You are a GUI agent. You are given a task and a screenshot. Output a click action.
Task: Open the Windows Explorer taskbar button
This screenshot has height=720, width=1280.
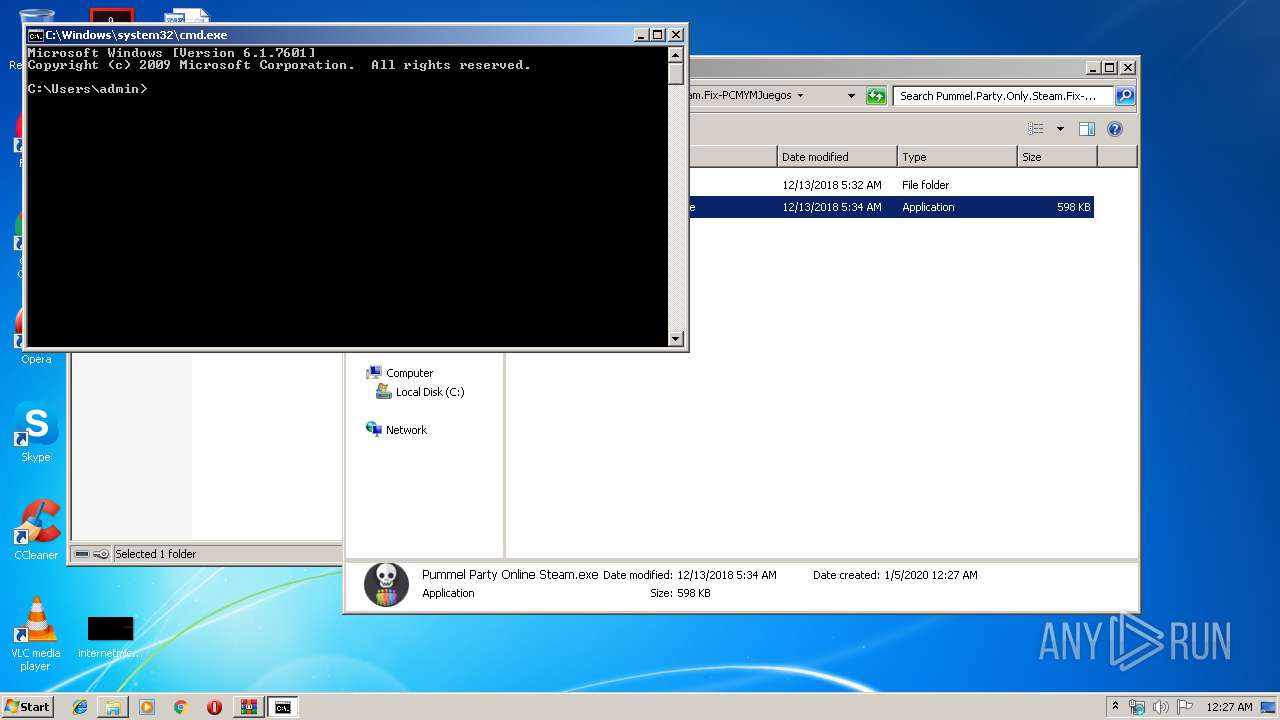point(113,707)
